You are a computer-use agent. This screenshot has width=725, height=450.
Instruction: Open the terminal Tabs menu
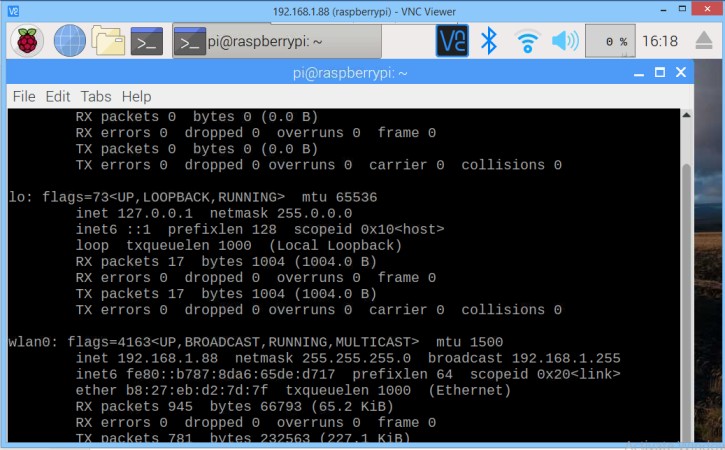click(x=96, y=96)
